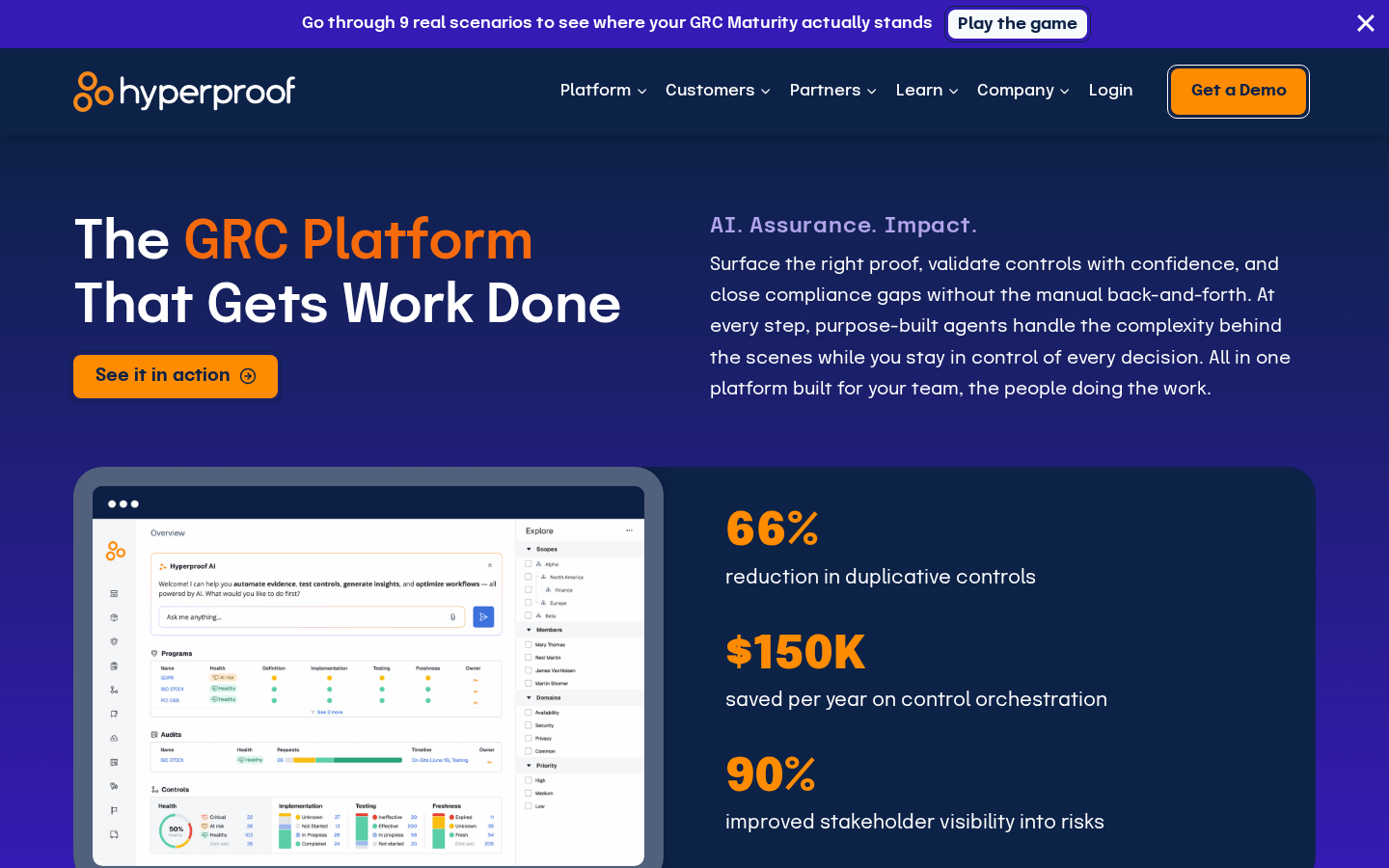Collapse the Scopes section in Explore
This screenshot has height=868, width=1389.
[x=529, y=549]
